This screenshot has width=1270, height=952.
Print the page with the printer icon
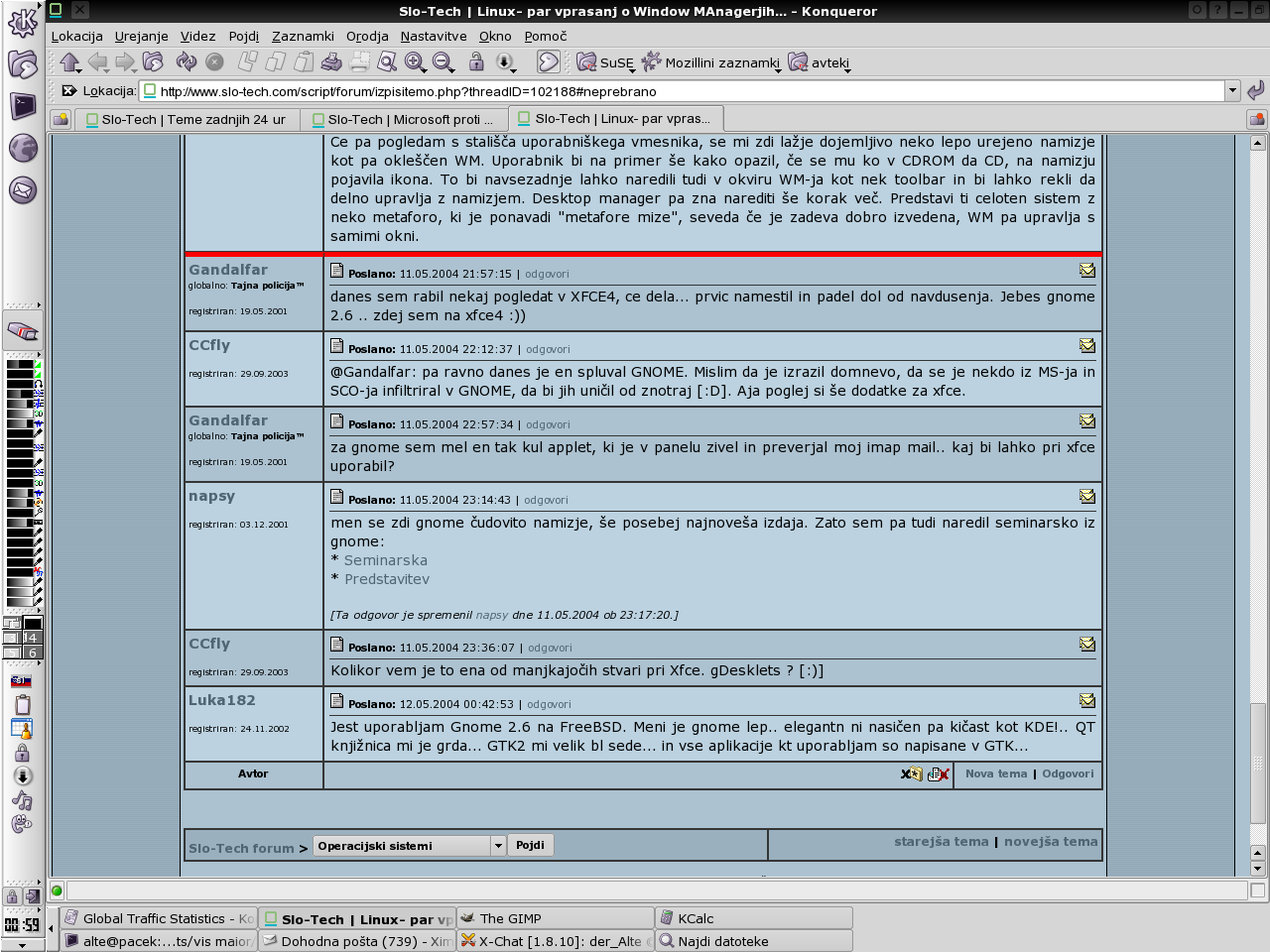point(331,61)
